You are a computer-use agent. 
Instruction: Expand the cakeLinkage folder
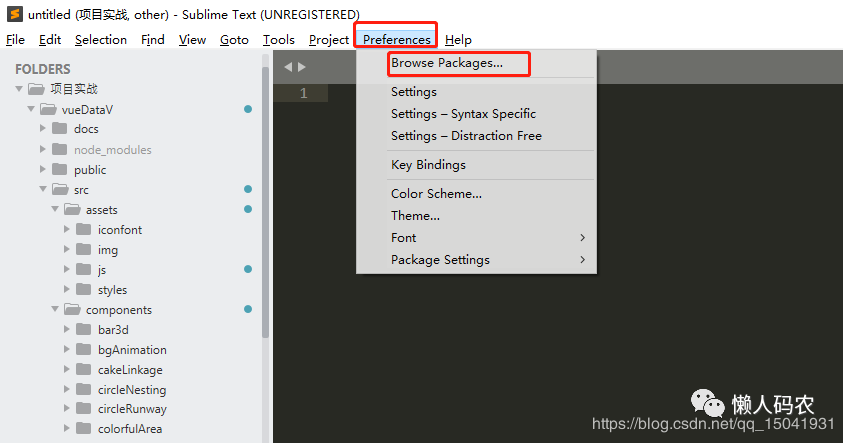(67, 369)
